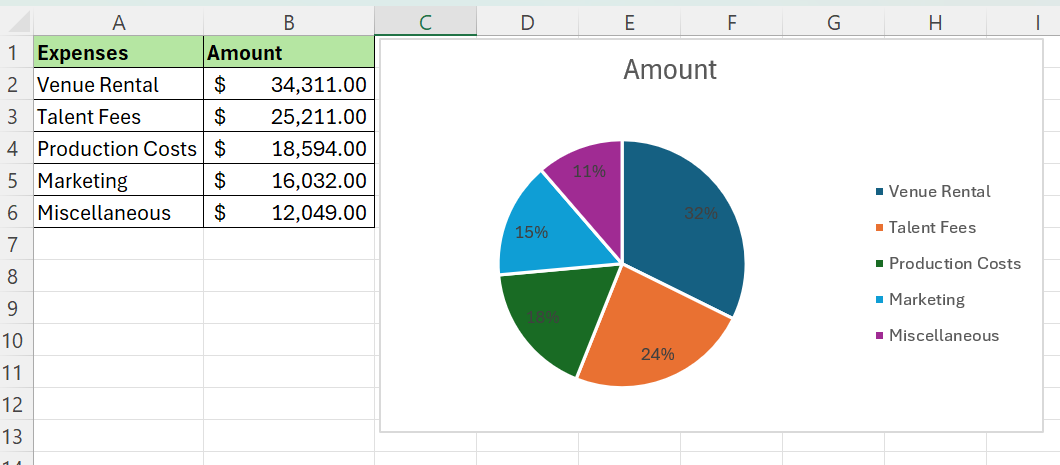Select the Talent Fees legend entry
The height and width of the screenshot is (465, 1060).
tap(931, 227)
